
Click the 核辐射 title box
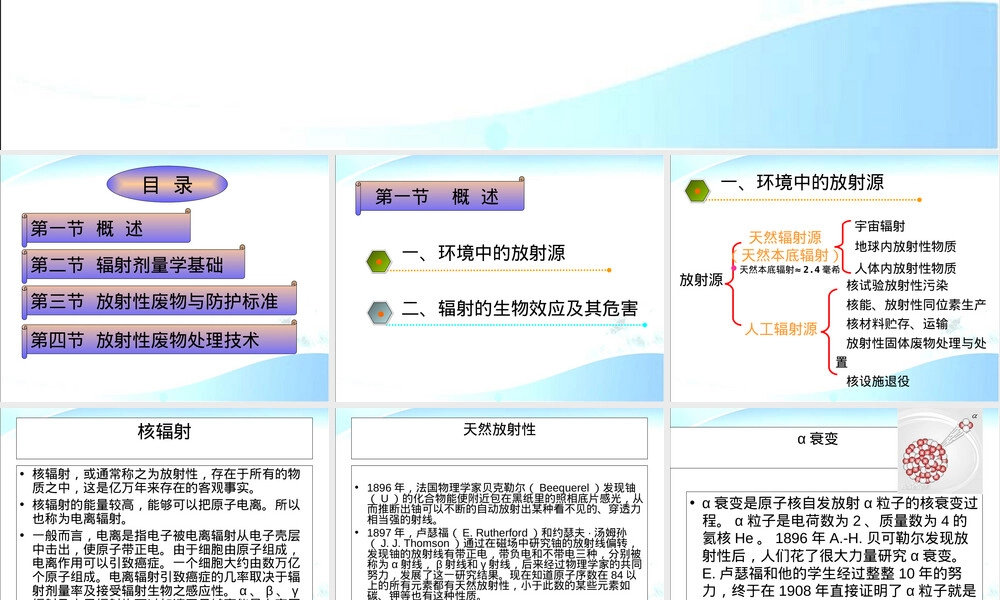pos(165,438)
